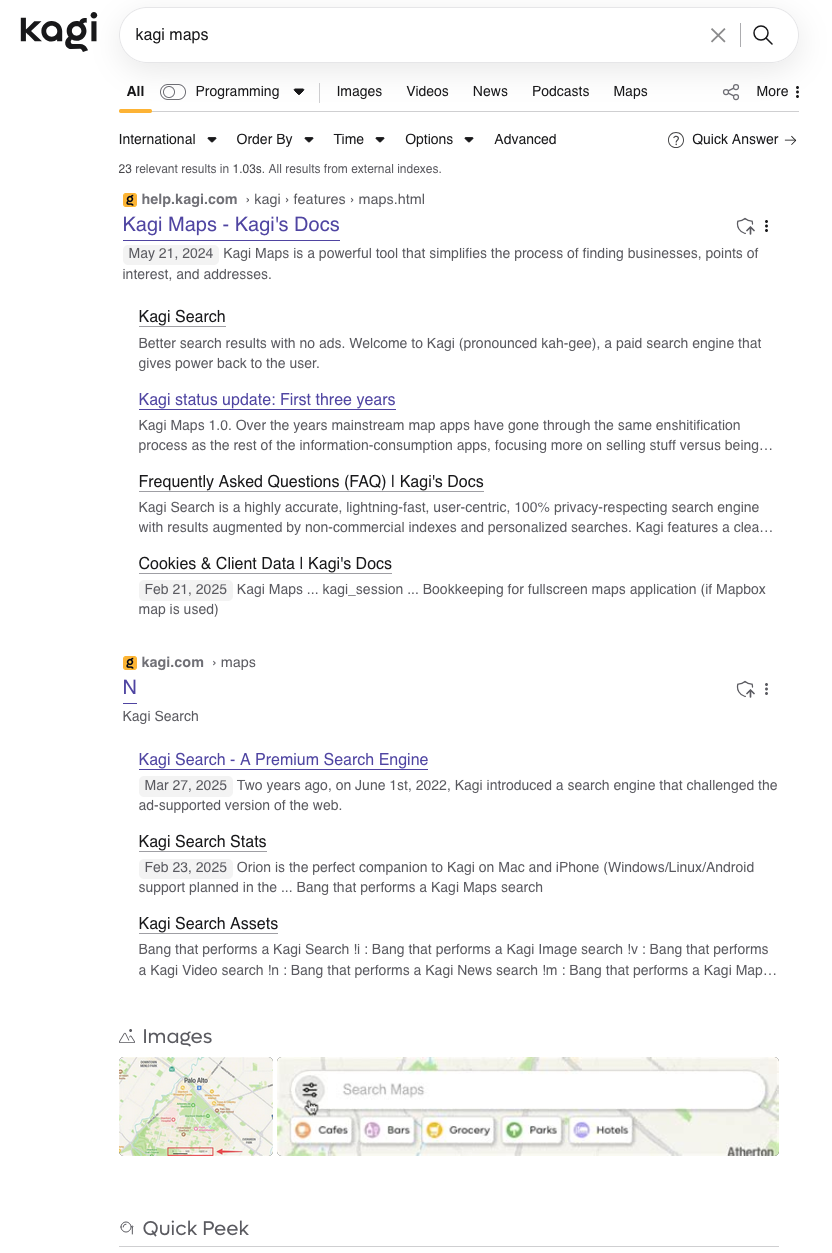This screenshot has width=832, height=1253.
Task: Click the share icon beside More
Action: point(731,92)
